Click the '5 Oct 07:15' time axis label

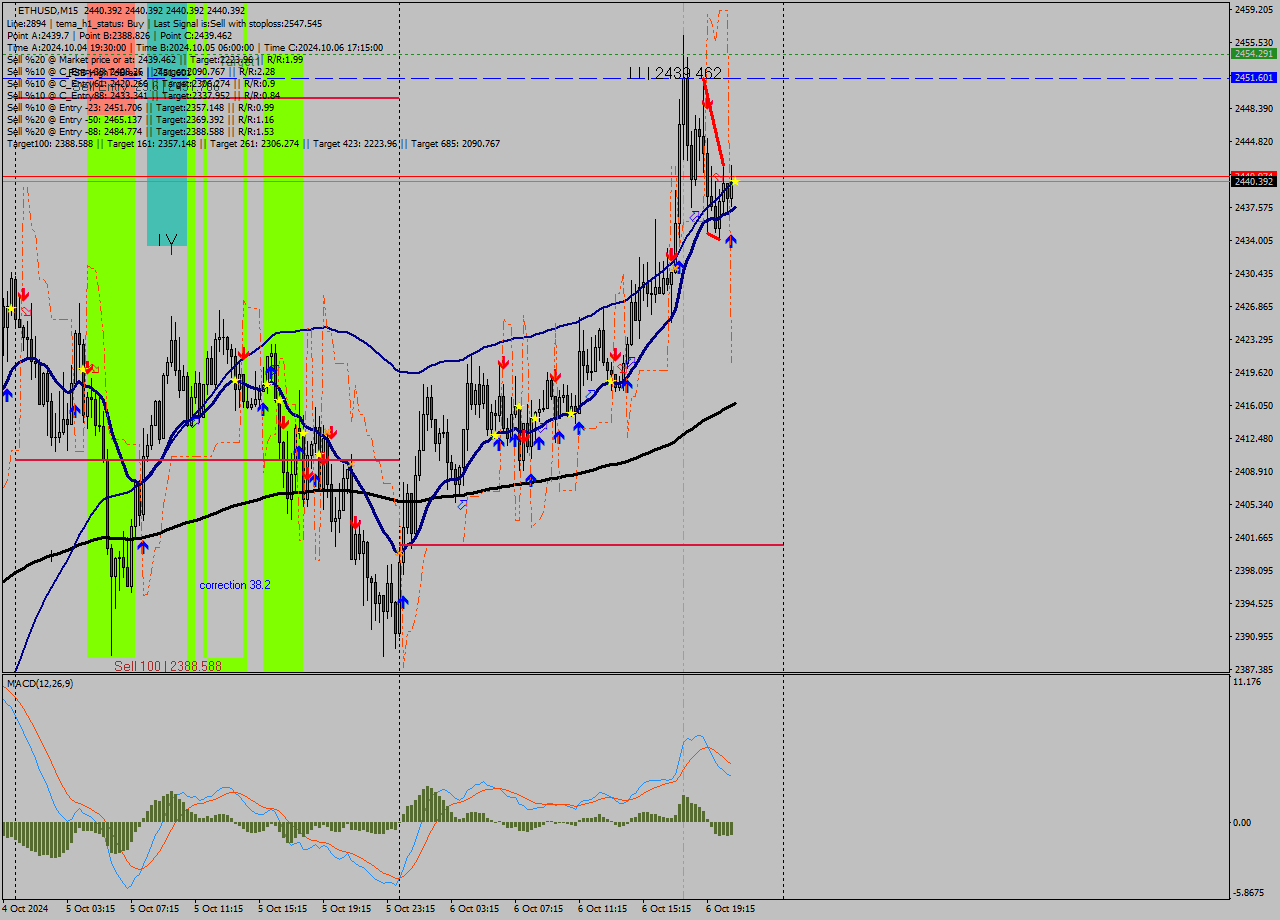154,909
